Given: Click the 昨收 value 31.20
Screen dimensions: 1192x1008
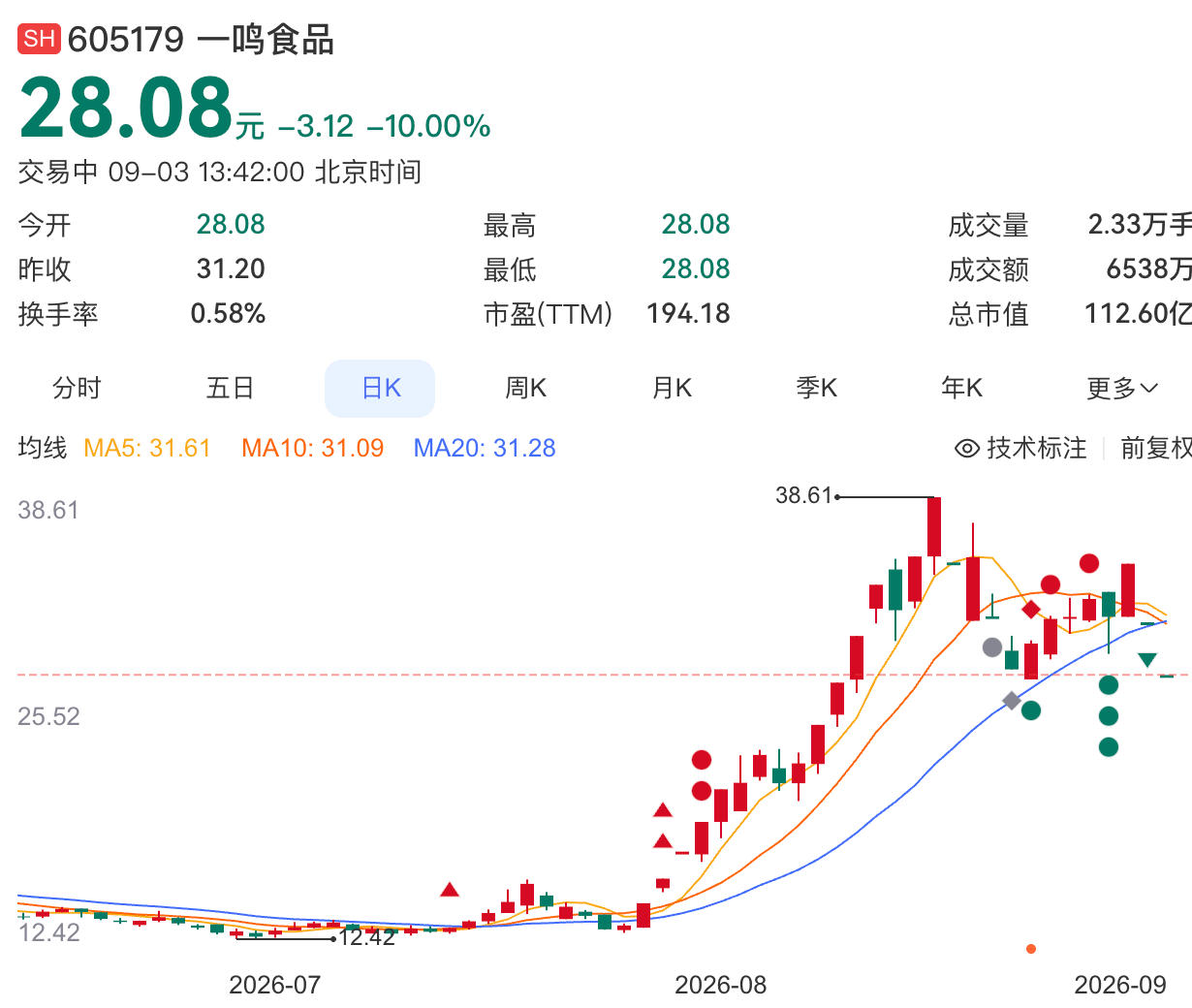Looking at the screenshot, I should [x=231, y=268].
